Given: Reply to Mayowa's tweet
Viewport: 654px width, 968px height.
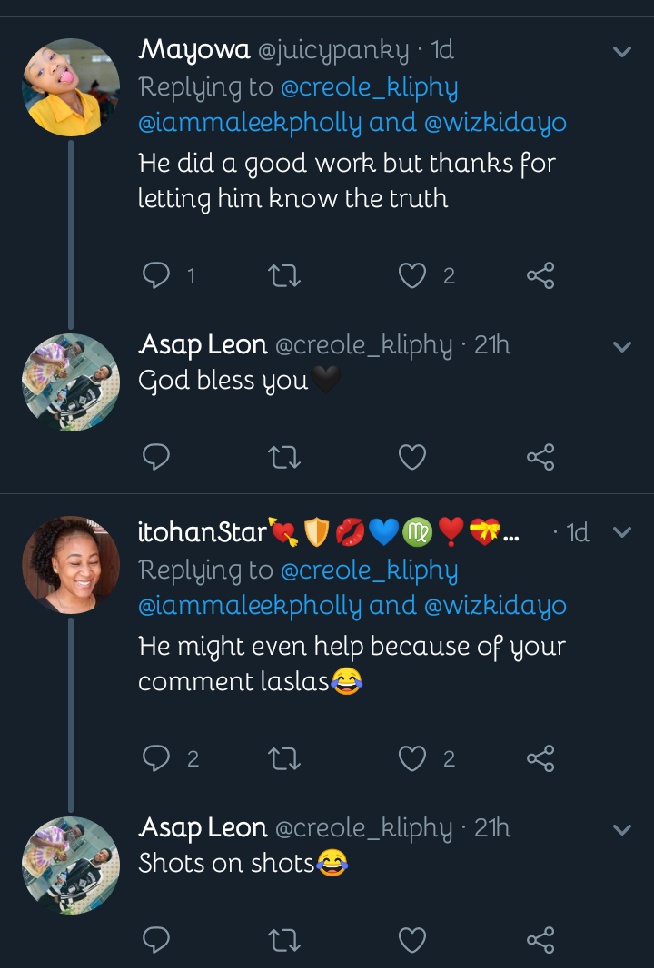Looking at the screenshot, I should 155,275.
